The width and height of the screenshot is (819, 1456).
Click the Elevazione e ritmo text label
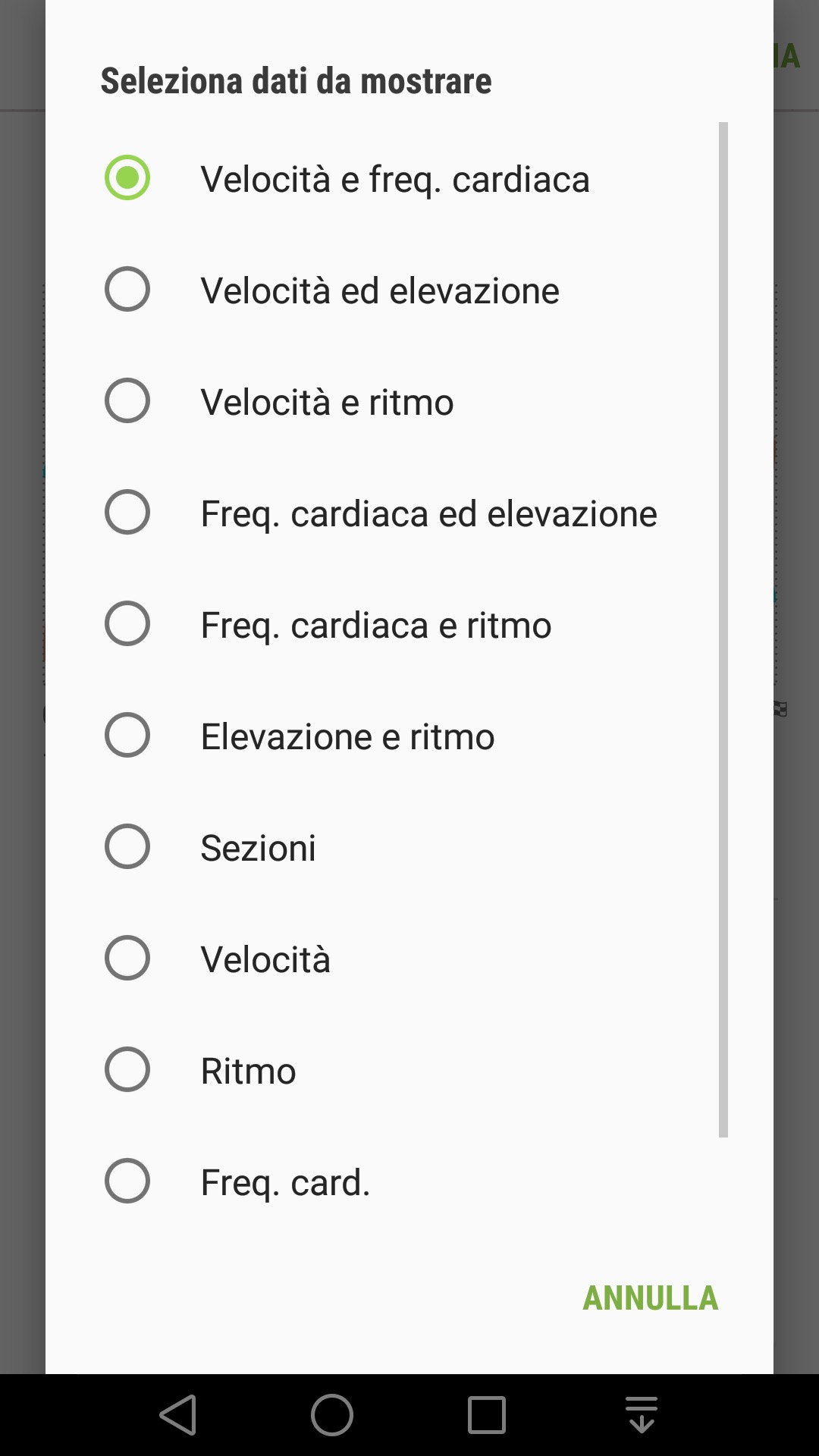point(347,736)
